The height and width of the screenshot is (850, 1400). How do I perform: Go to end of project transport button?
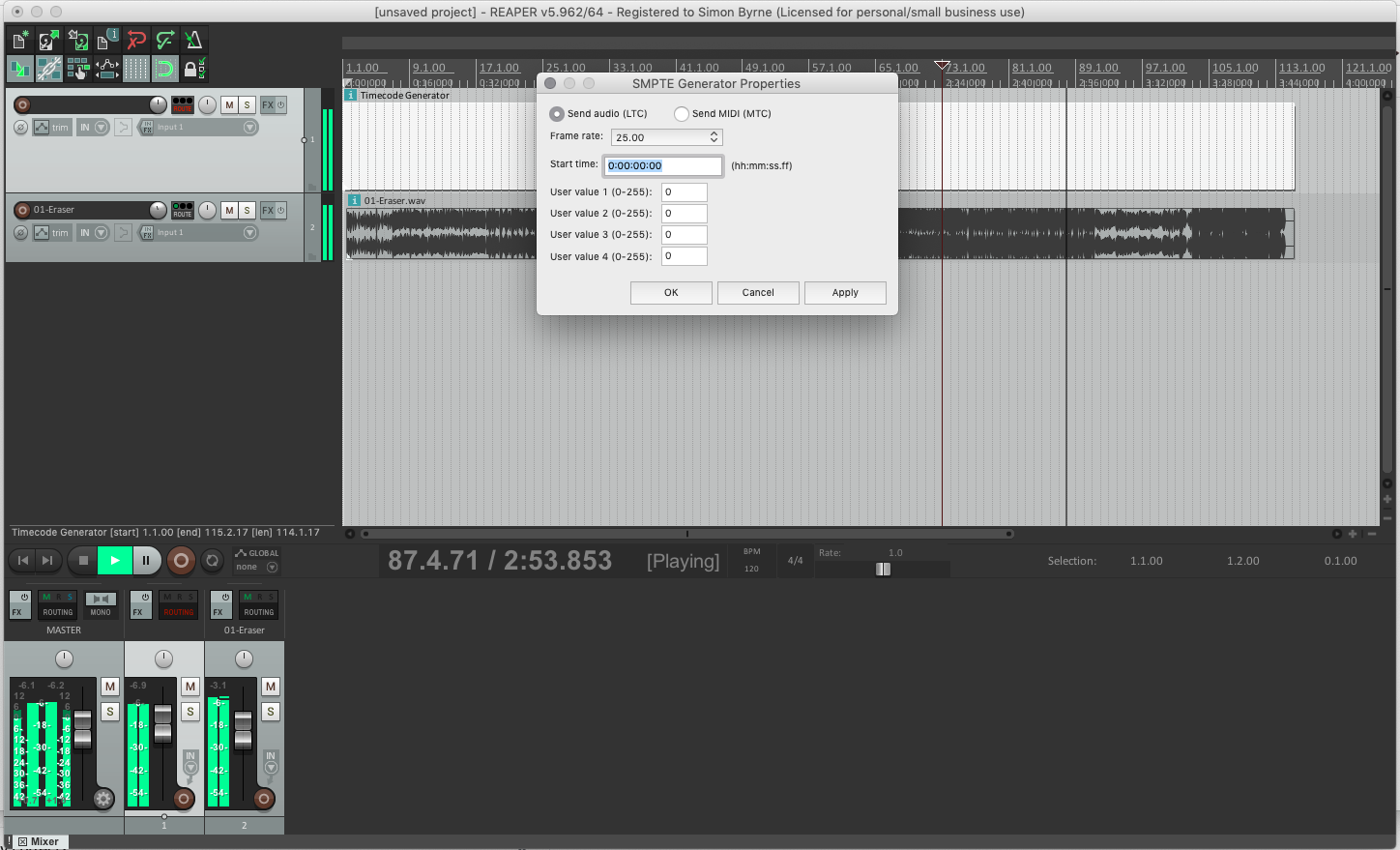(x=47, y=560)
